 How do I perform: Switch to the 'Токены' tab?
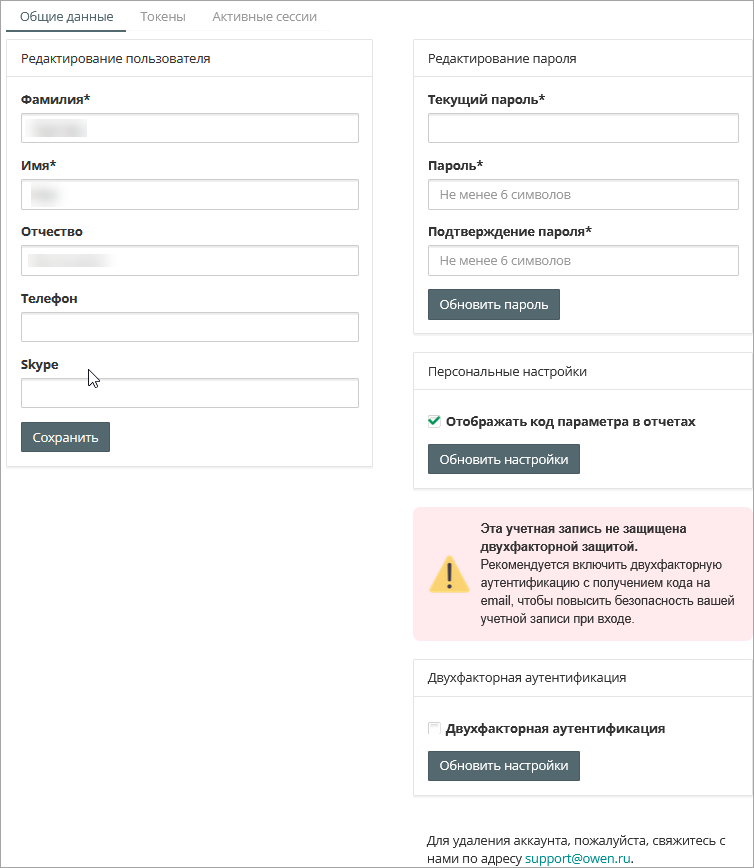162,17
